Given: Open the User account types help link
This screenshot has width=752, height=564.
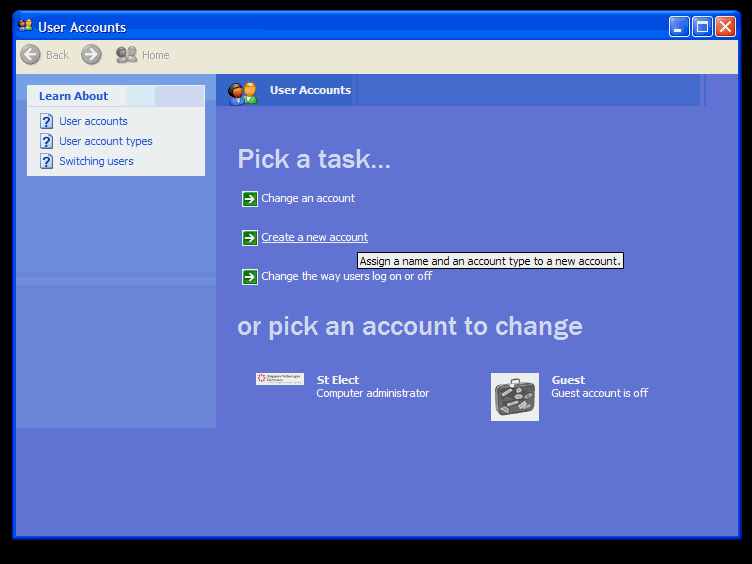Looking at the screenshot, I should pos(106,141).
